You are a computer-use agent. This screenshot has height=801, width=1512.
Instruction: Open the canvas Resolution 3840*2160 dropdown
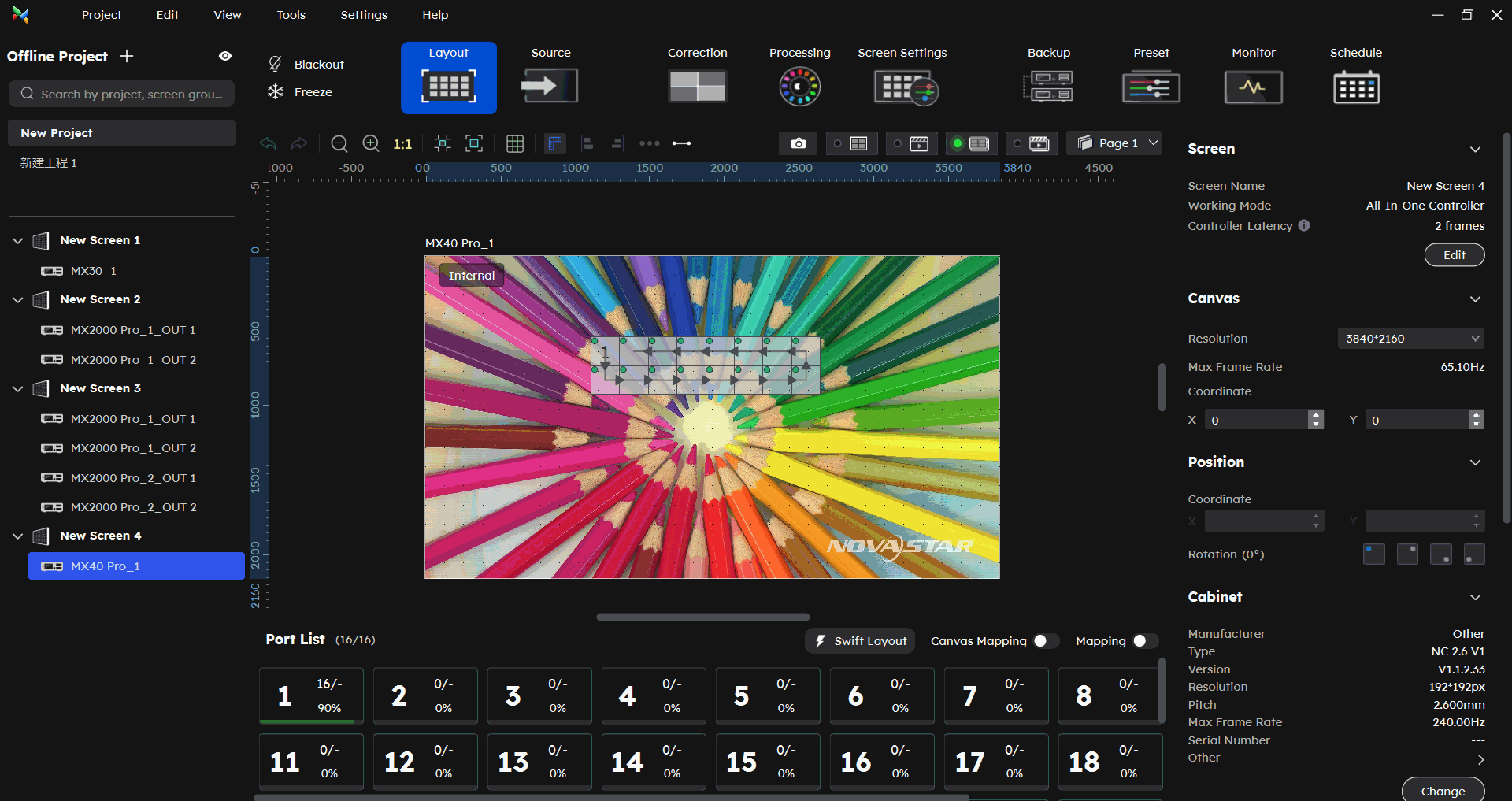[1410, 339]
